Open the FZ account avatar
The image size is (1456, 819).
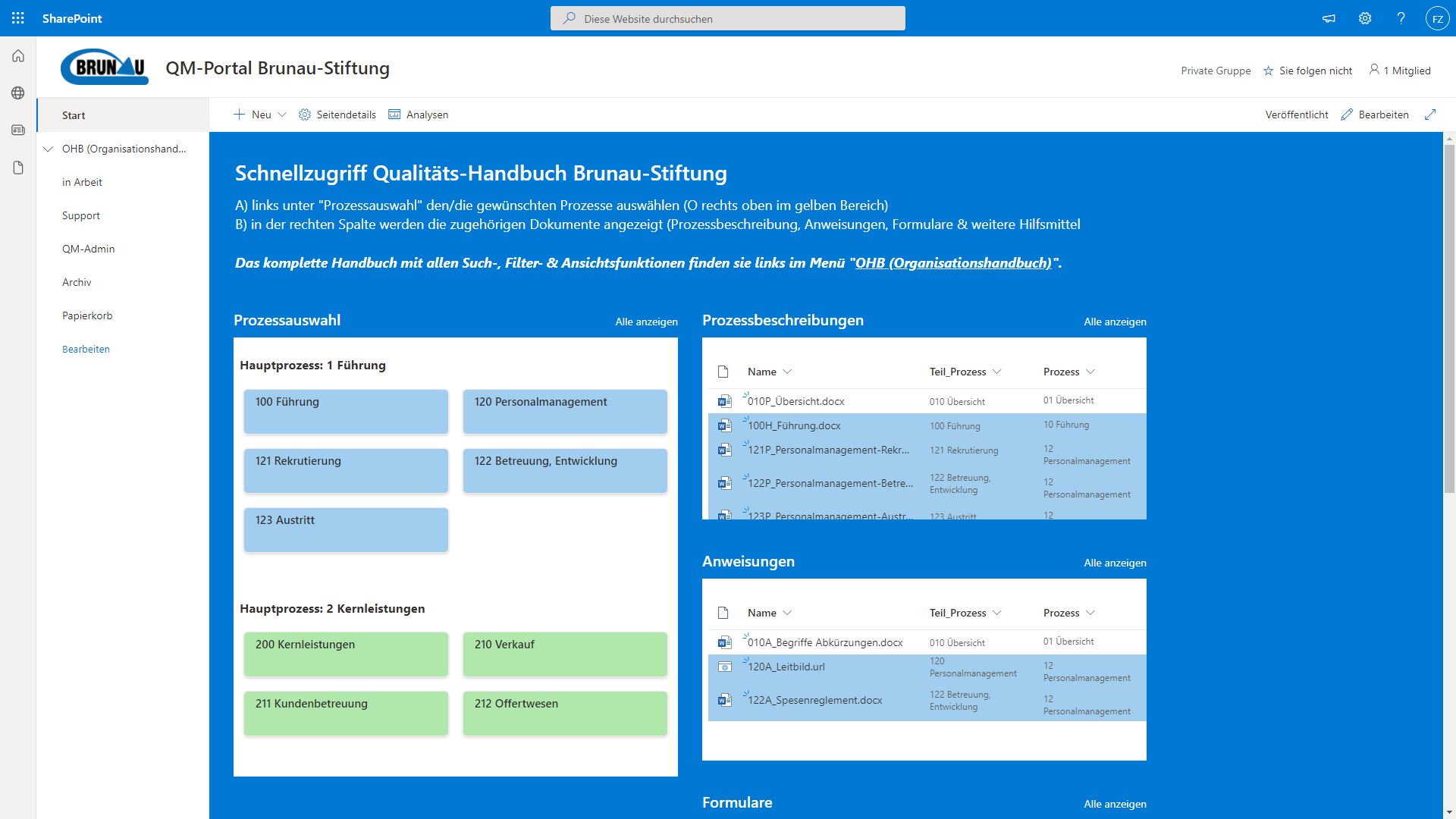tap(1437, 18)
